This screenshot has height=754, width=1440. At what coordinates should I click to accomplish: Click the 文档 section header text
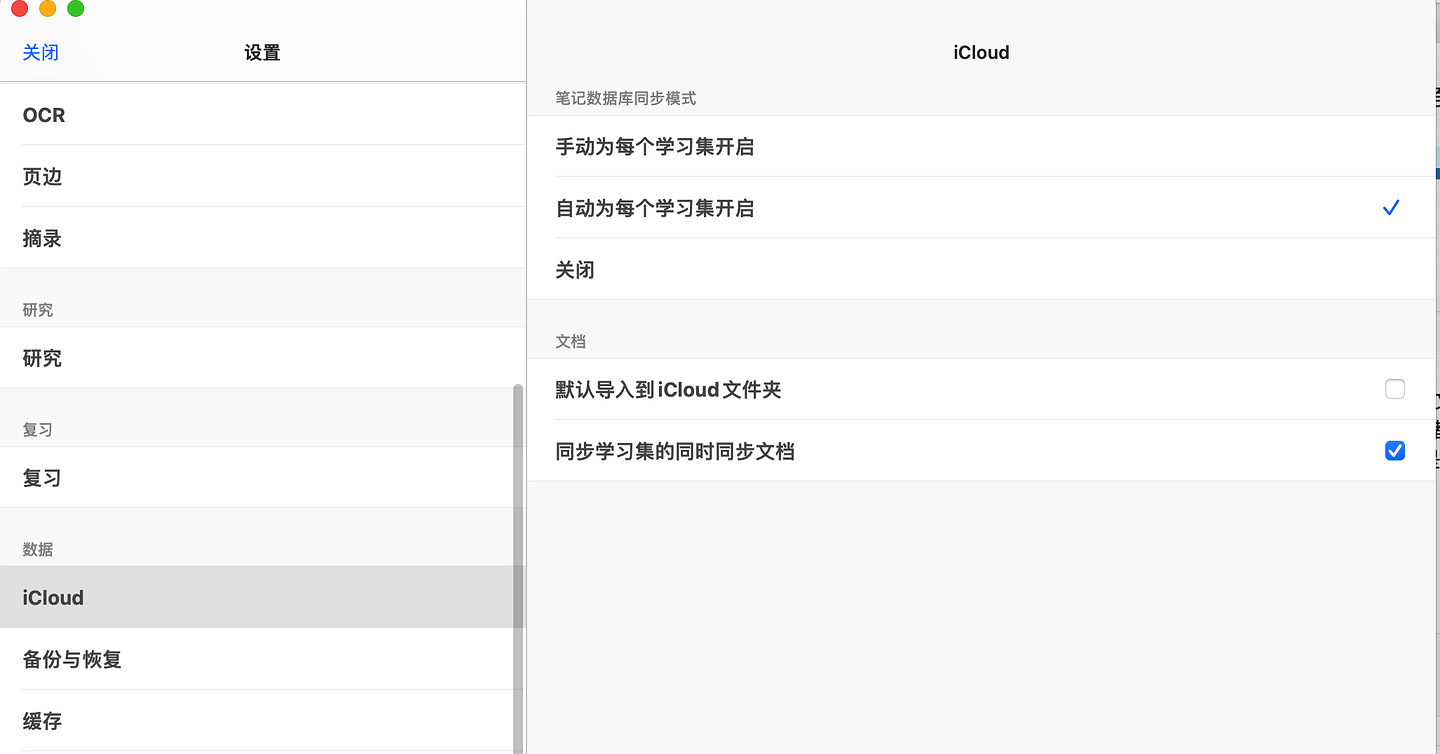571,341
